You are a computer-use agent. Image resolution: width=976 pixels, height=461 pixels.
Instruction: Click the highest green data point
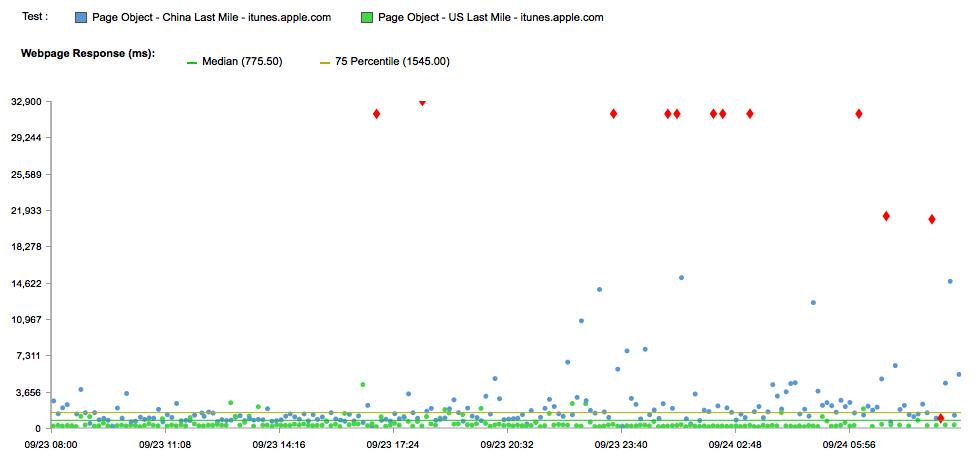363,384
